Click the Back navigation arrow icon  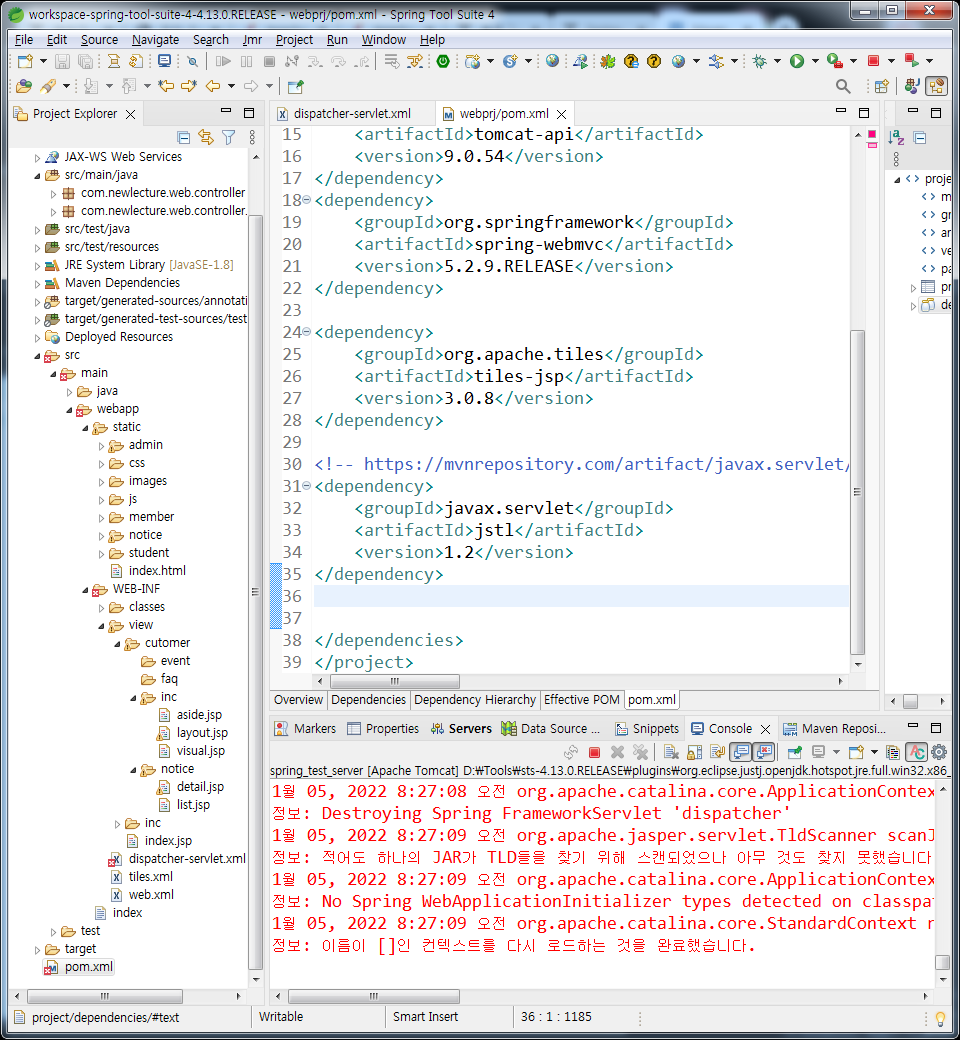[213, 86]
